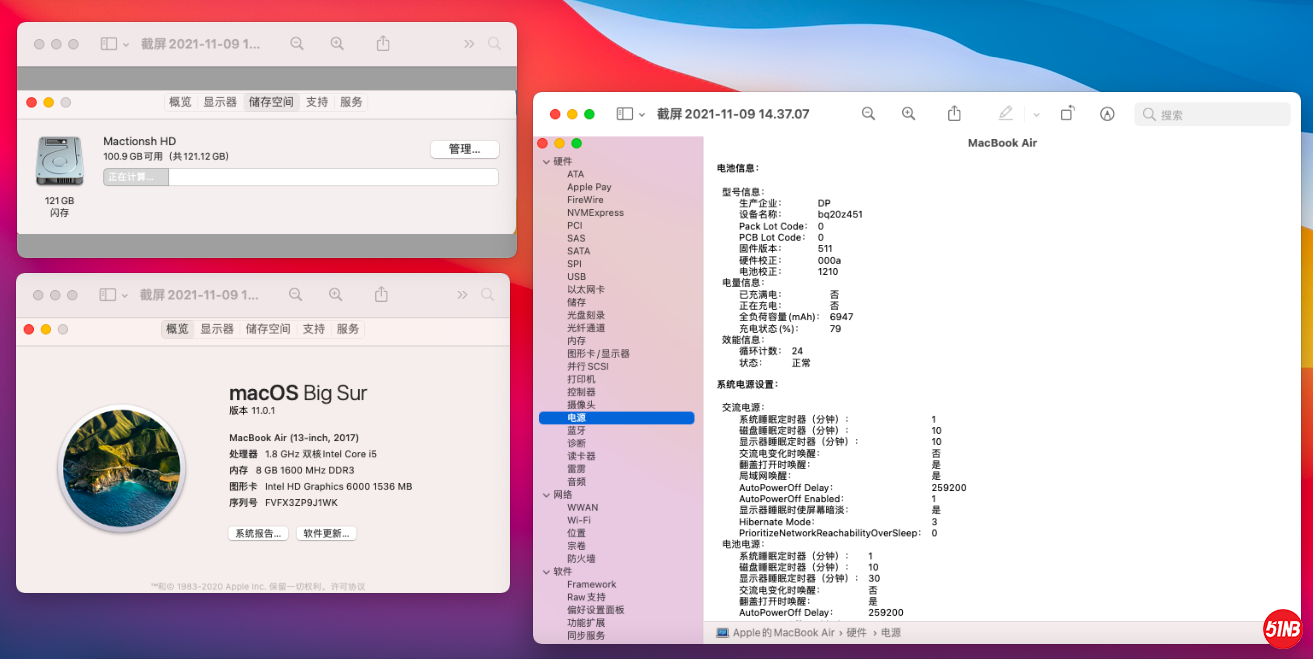This screenshot has width=1313, height=659.
Task: Open Markup pen tool in Preview toolbar
Action: [1006, 114]
